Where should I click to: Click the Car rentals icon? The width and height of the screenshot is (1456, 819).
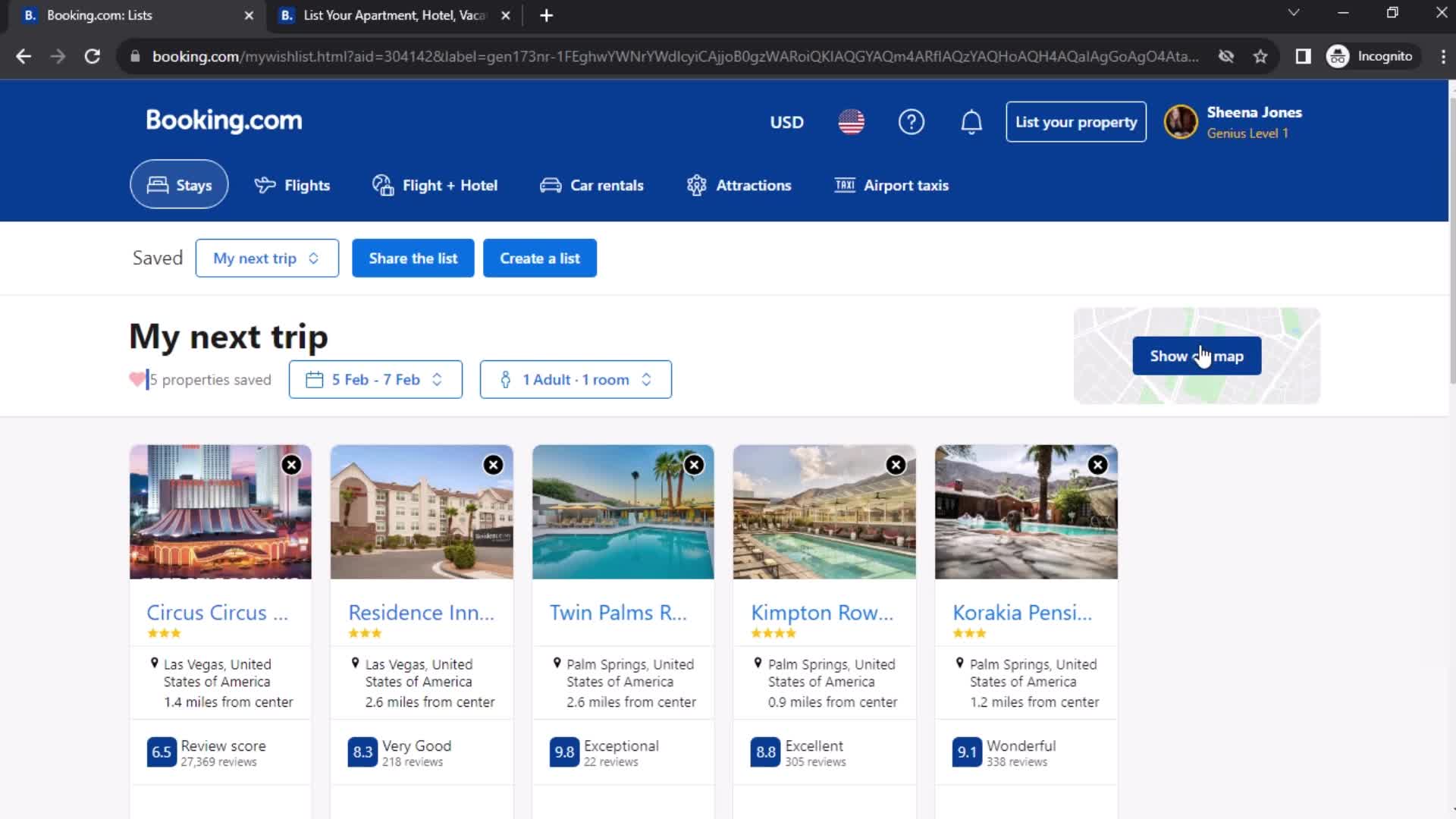click(x=550, y=185)
